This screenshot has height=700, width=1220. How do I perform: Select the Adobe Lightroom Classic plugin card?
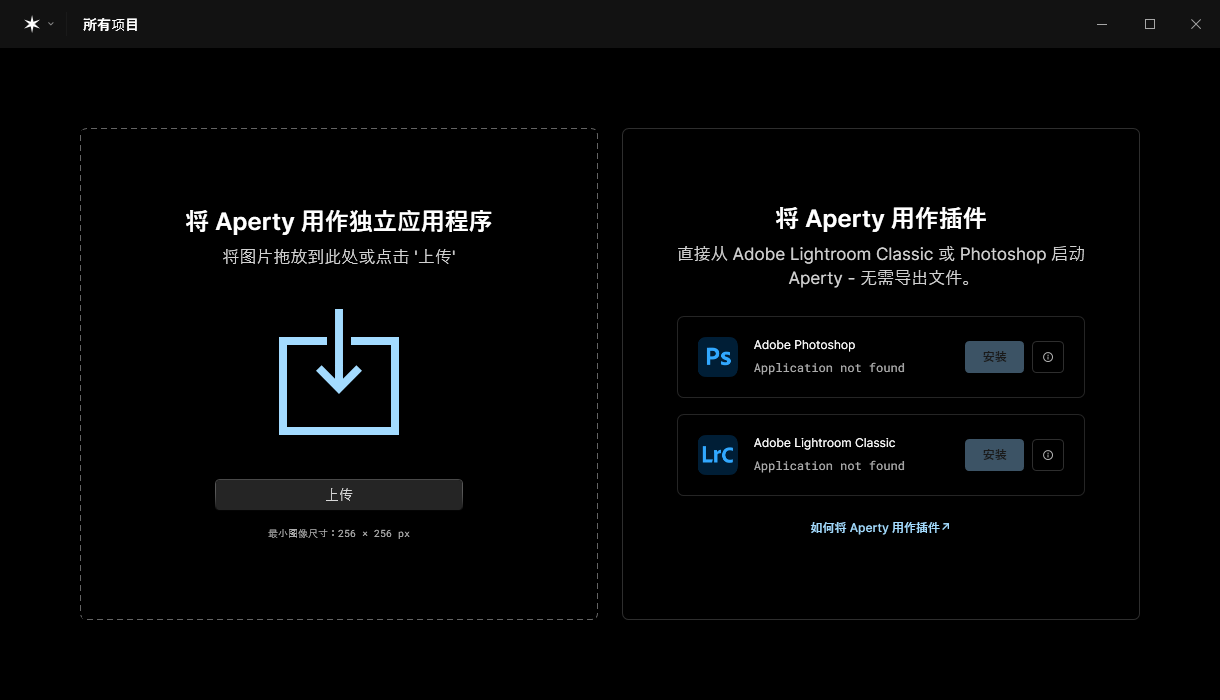[881, 455]
